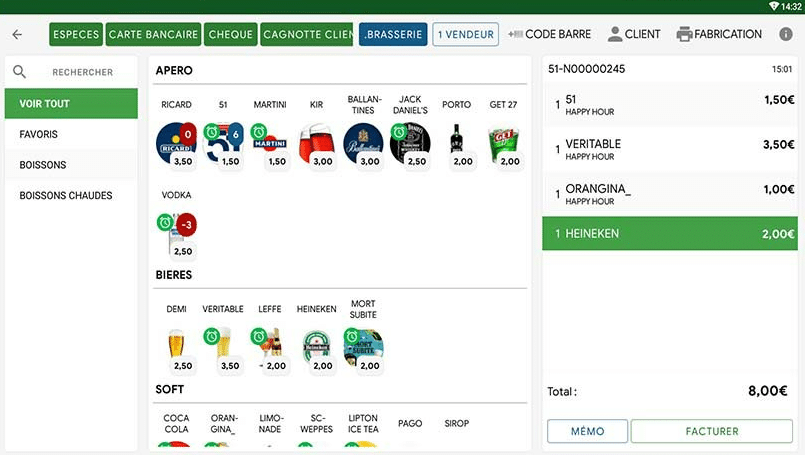Pay with Carte Bancaire

tap(153, 34)
